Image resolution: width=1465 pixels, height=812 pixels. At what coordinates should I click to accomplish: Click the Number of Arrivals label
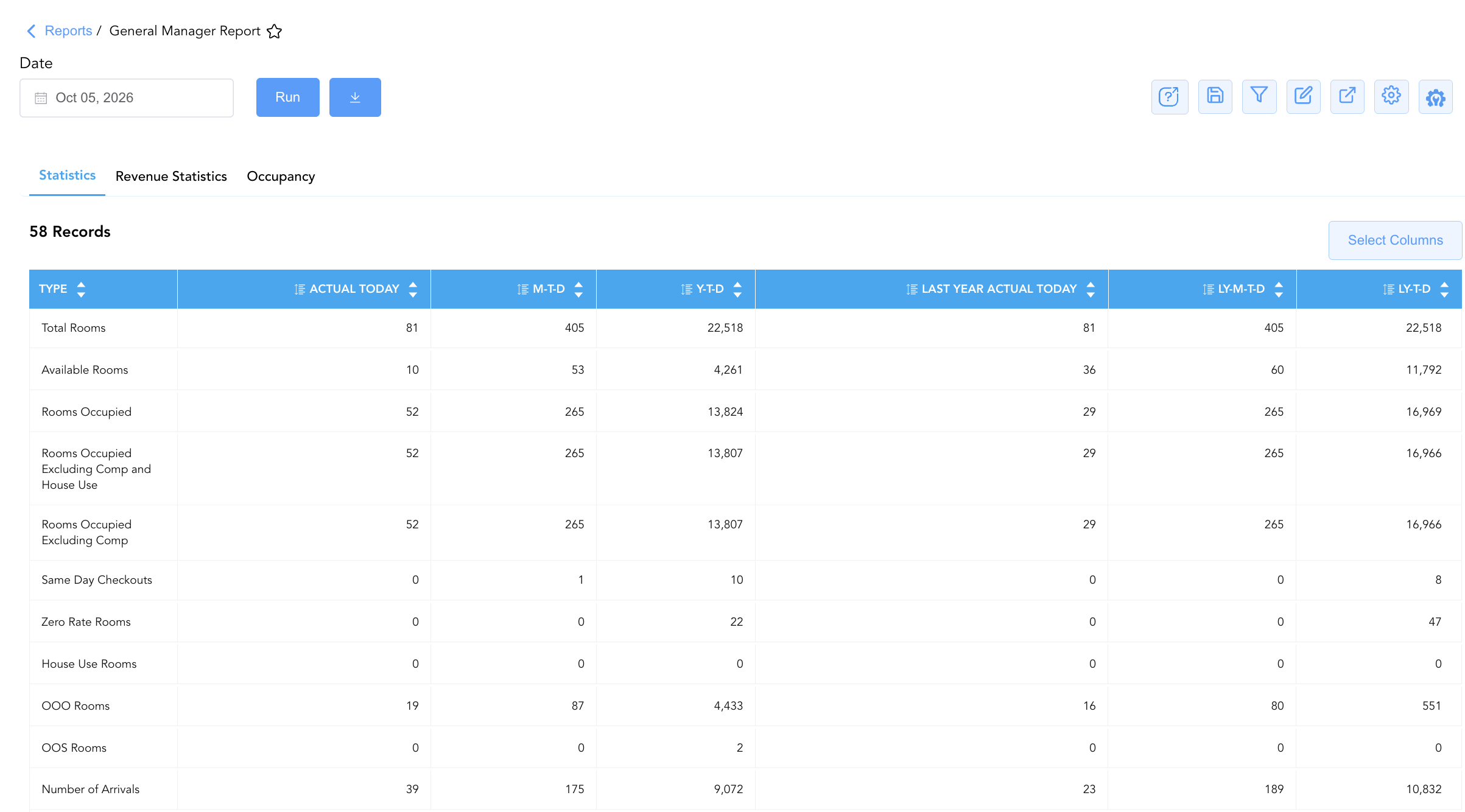[90, 789]
